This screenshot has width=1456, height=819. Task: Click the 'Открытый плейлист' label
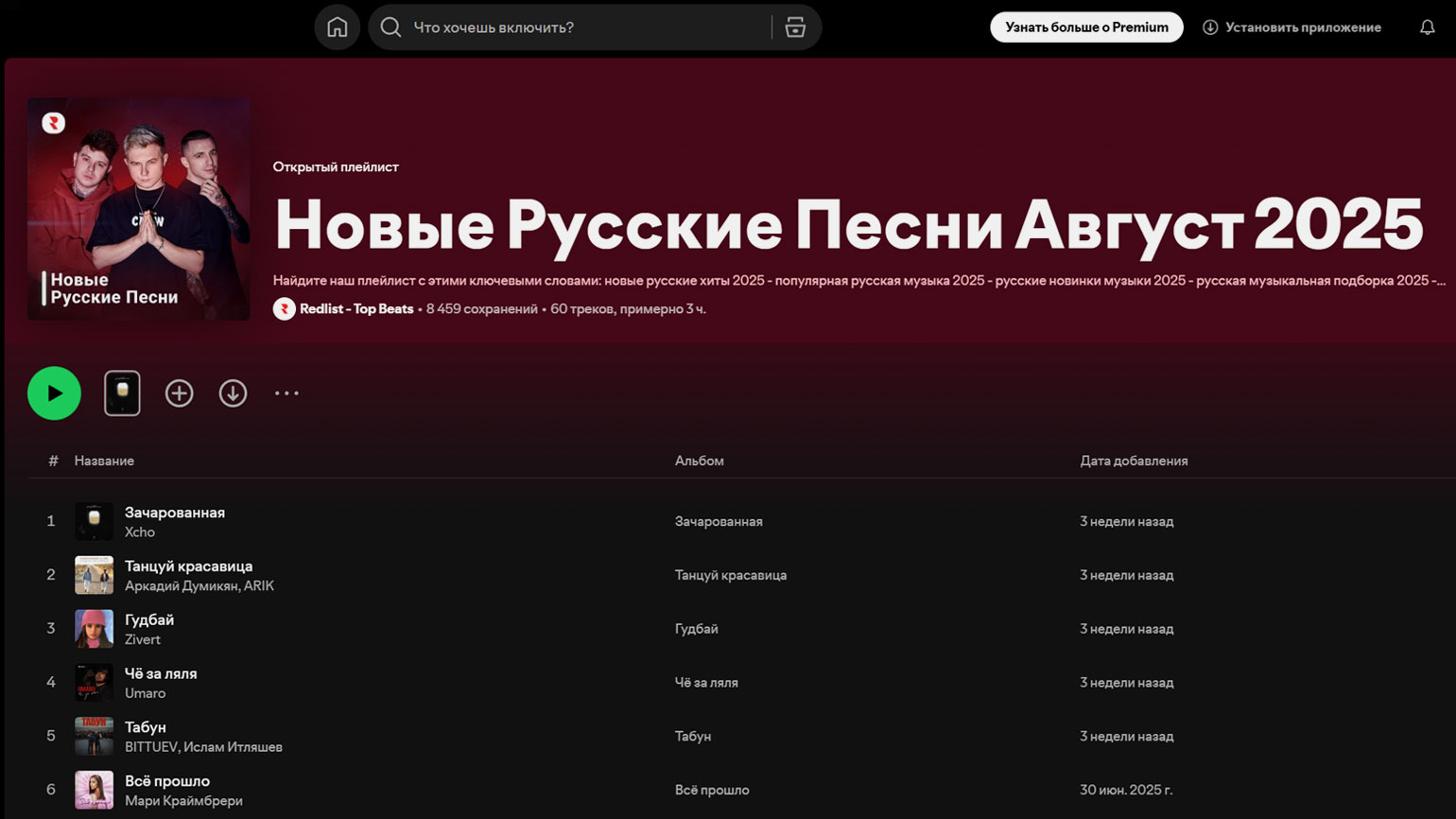336,167
